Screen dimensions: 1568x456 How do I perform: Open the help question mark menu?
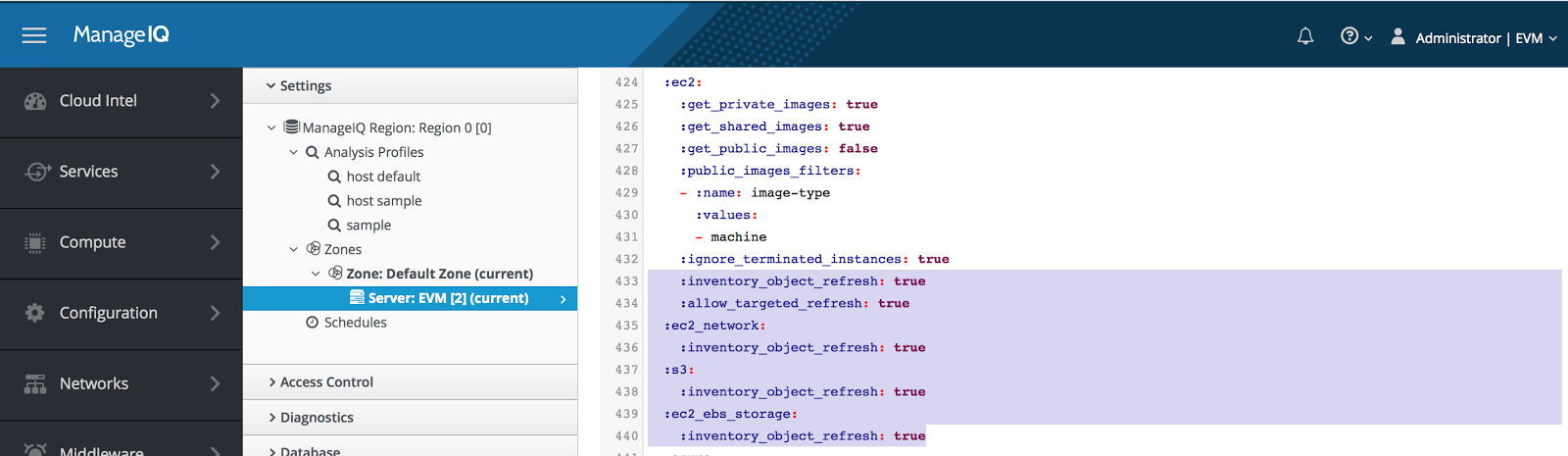point(1349,36)
